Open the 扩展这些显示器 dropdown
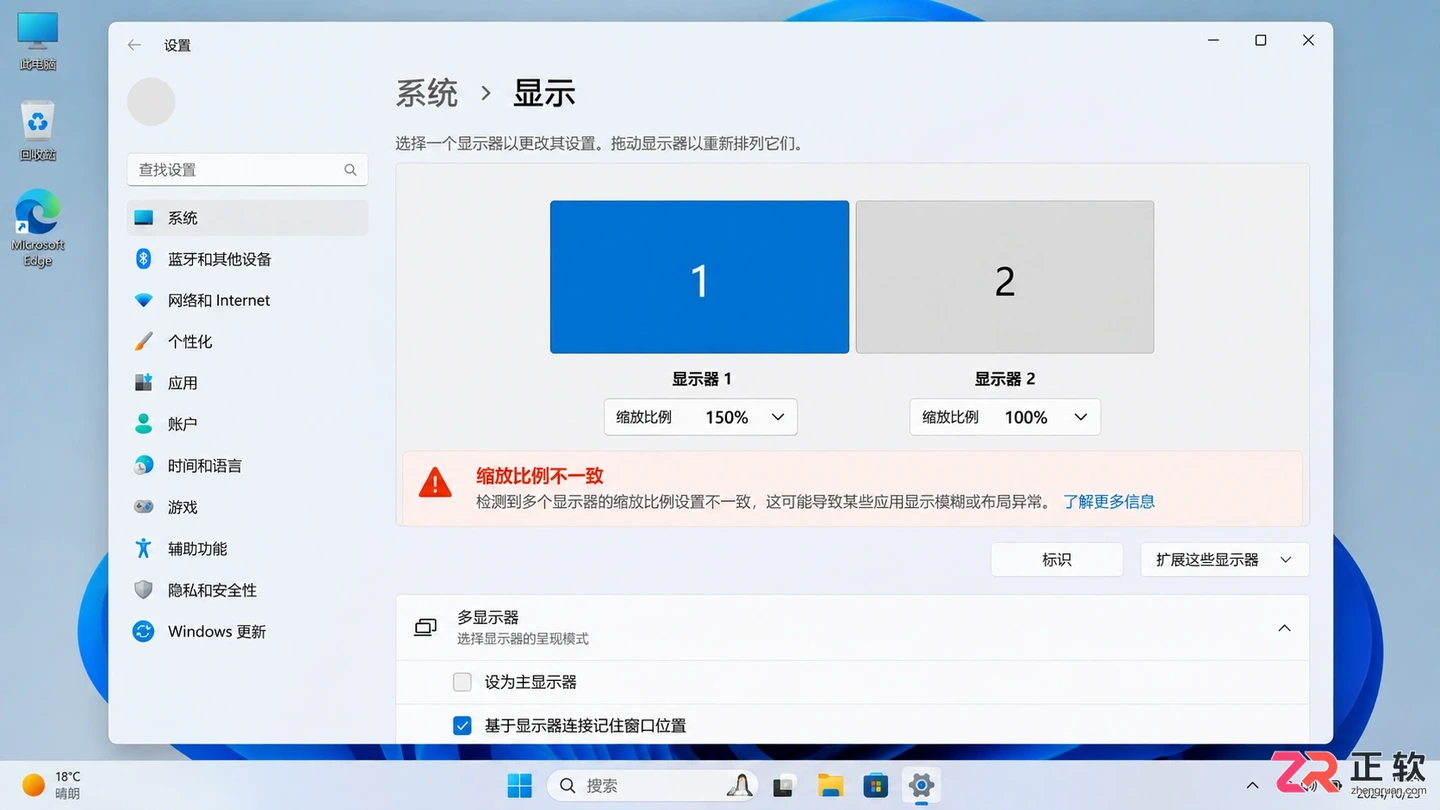This screenshot has height=810, width=1440. 1225,560
